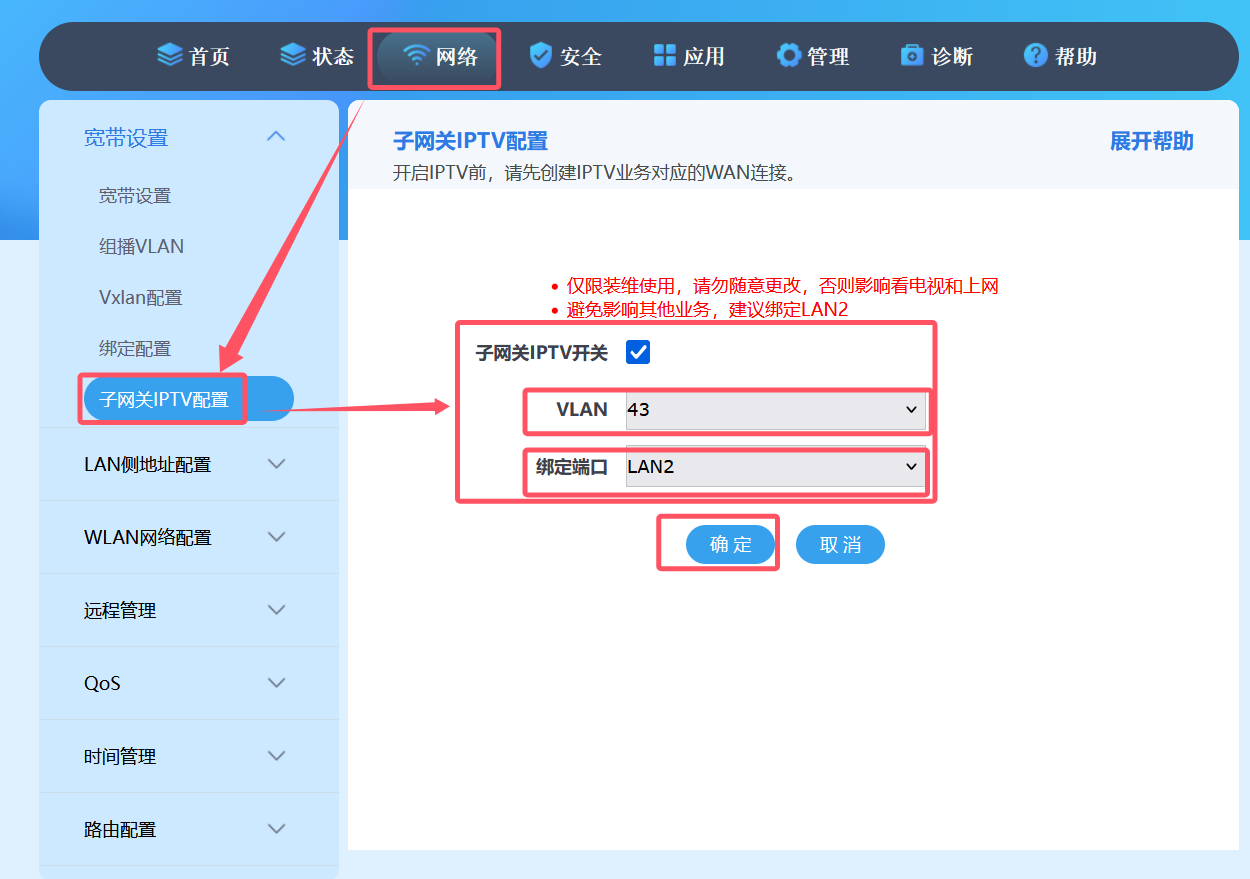Expand the WLAN网络配置 section
The image size is (1250, 879).
coord(189,538)
